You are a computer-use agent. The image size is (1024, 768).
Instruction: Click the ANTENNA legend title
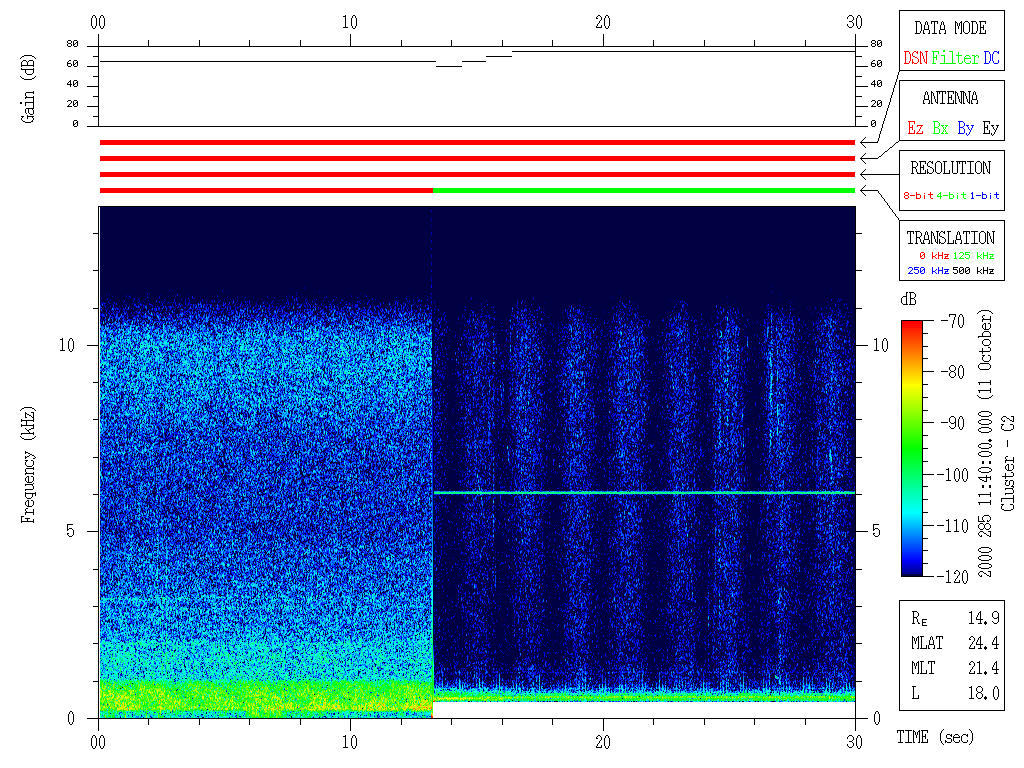(950, 98)
